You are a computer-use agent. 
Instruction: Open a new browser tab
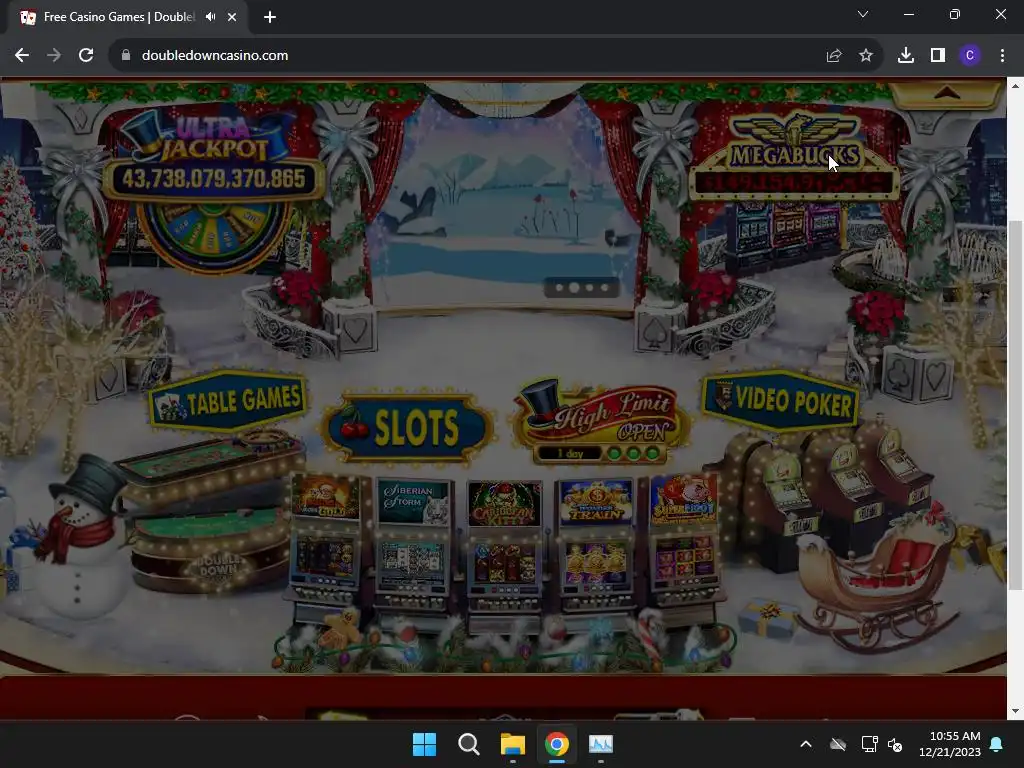(x=270, y=17)
